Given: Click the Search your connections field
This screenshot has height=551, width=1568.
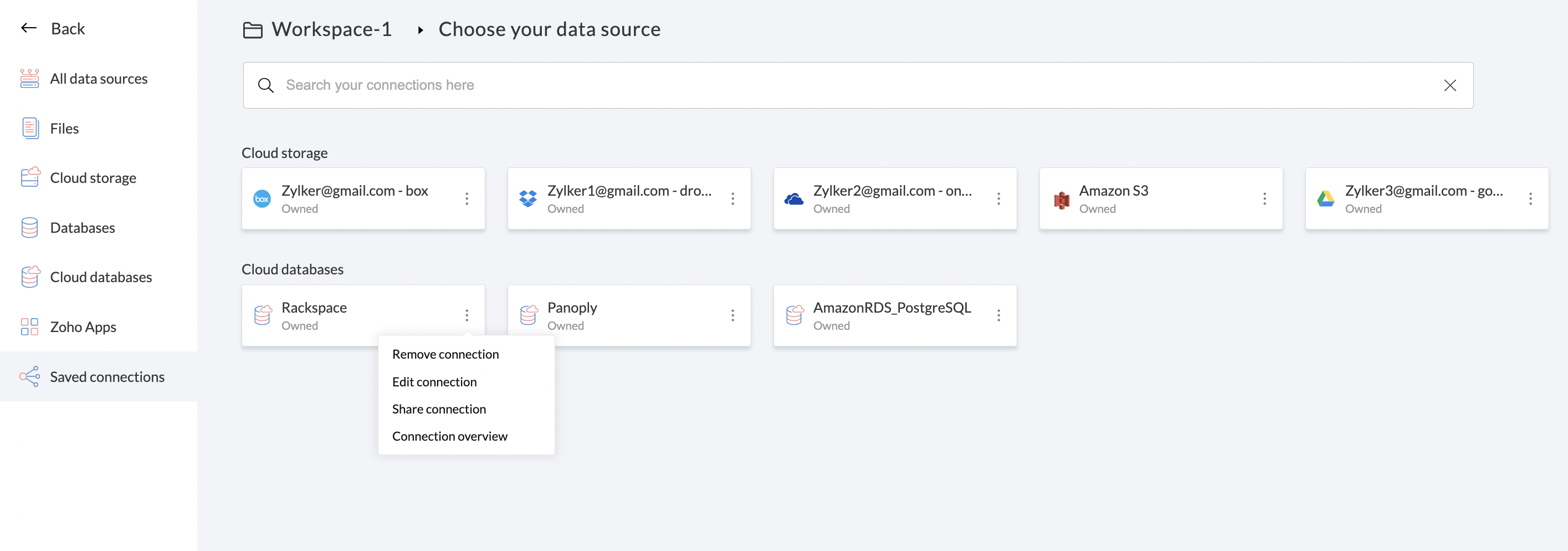Looking at the screenshot, I should [x=852, y=85].
